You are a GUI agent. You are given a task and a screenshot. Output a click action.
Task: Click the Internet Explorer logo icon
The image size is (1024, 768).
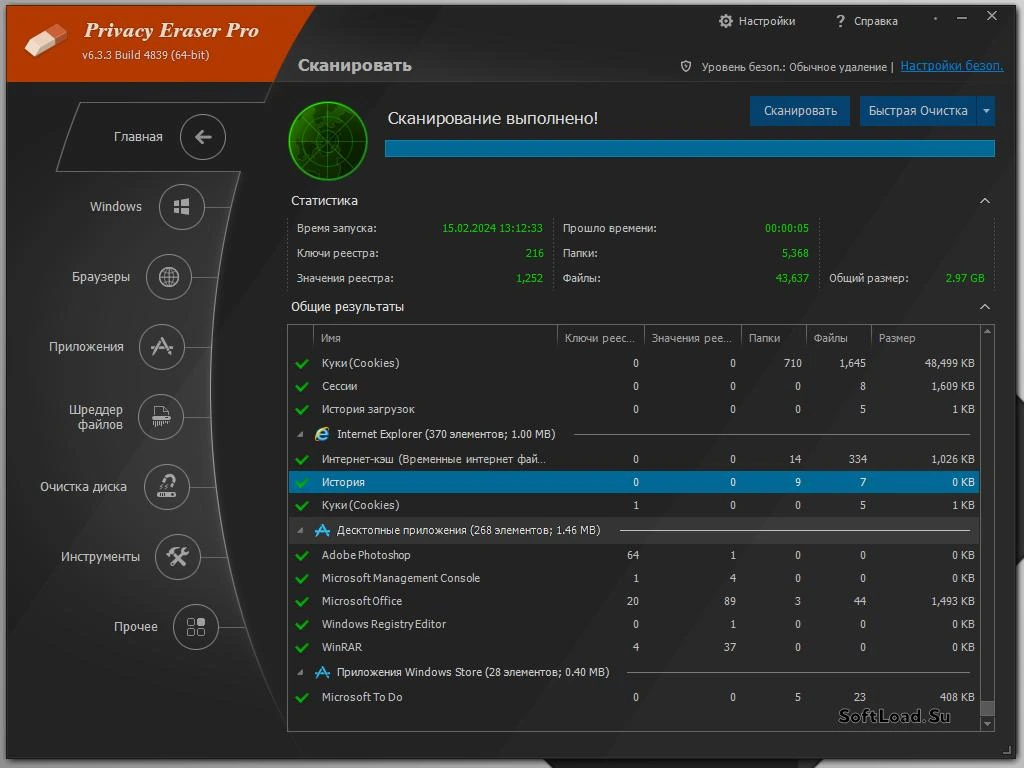[322, 434]
